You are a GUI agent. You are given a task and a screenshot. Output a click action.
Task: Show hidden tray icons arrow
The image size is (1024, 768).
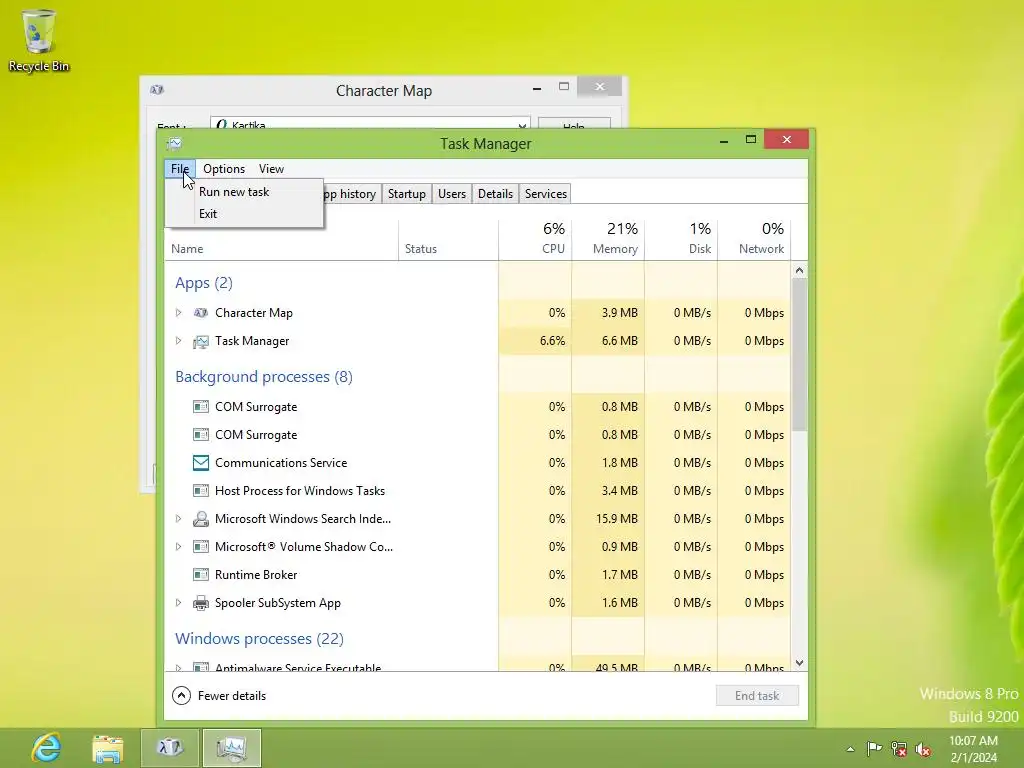coord(850,749)
